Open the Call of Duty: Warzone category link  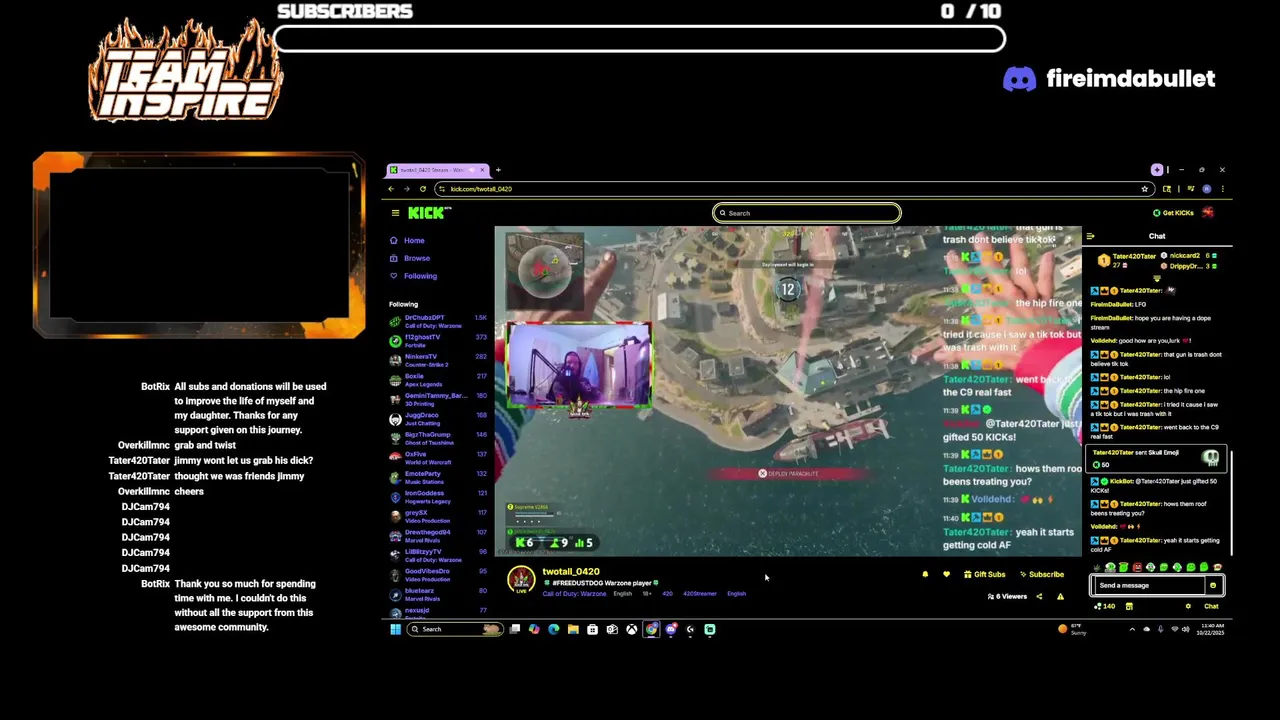(574, 594)
